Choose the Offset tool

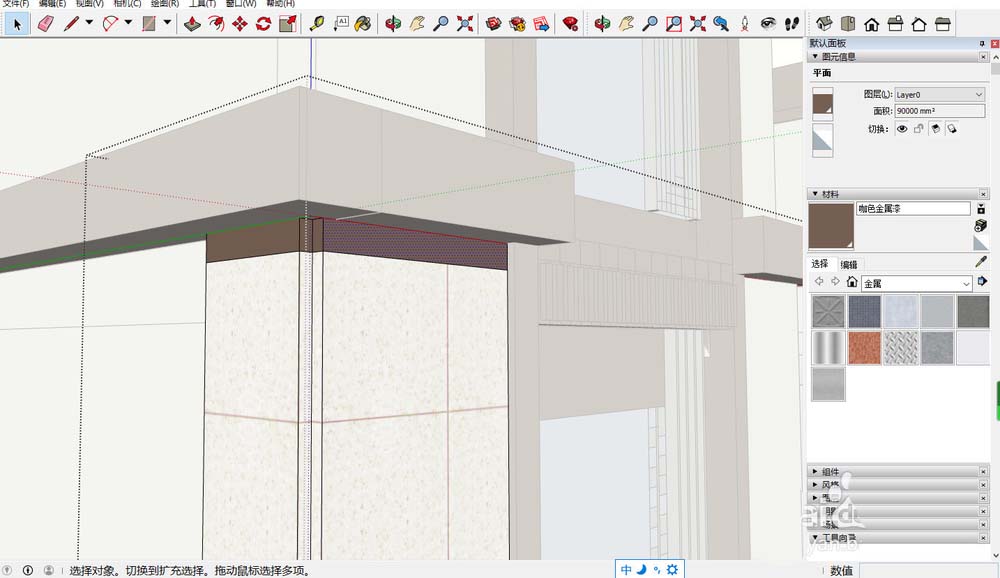216,24
